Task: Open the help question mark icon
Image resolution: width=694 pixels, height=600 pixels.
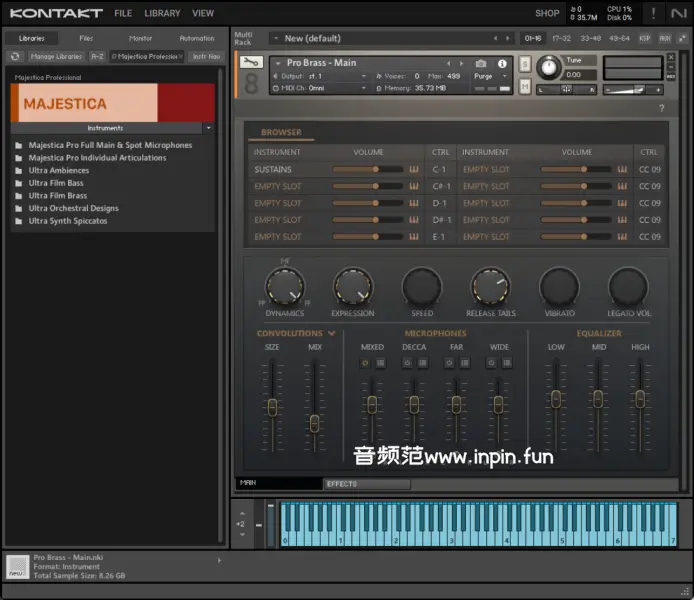Action: coord(661,107)
